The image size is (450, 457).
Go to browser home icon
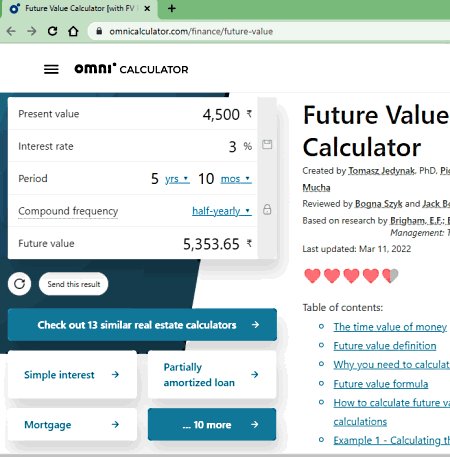coord(73,31)
